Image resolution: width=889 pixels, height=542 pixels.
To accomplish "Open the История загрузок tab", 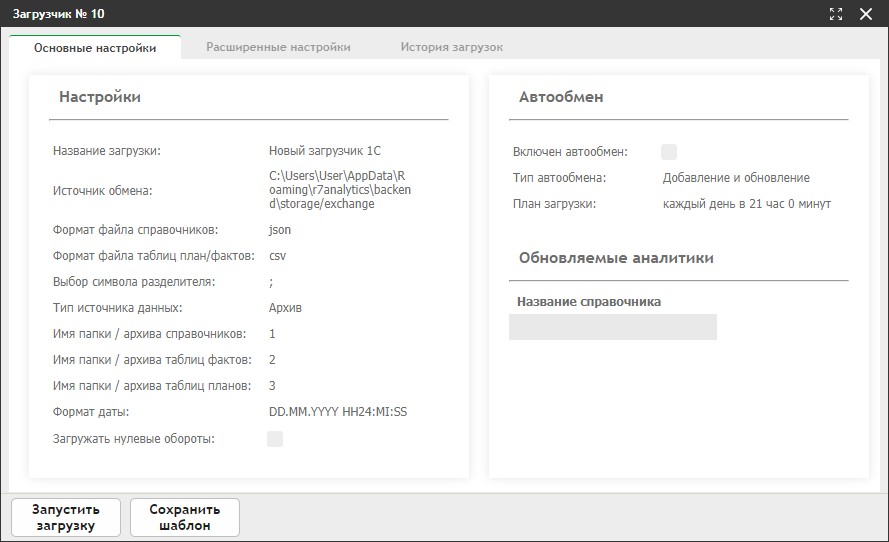I will (451, 47).
